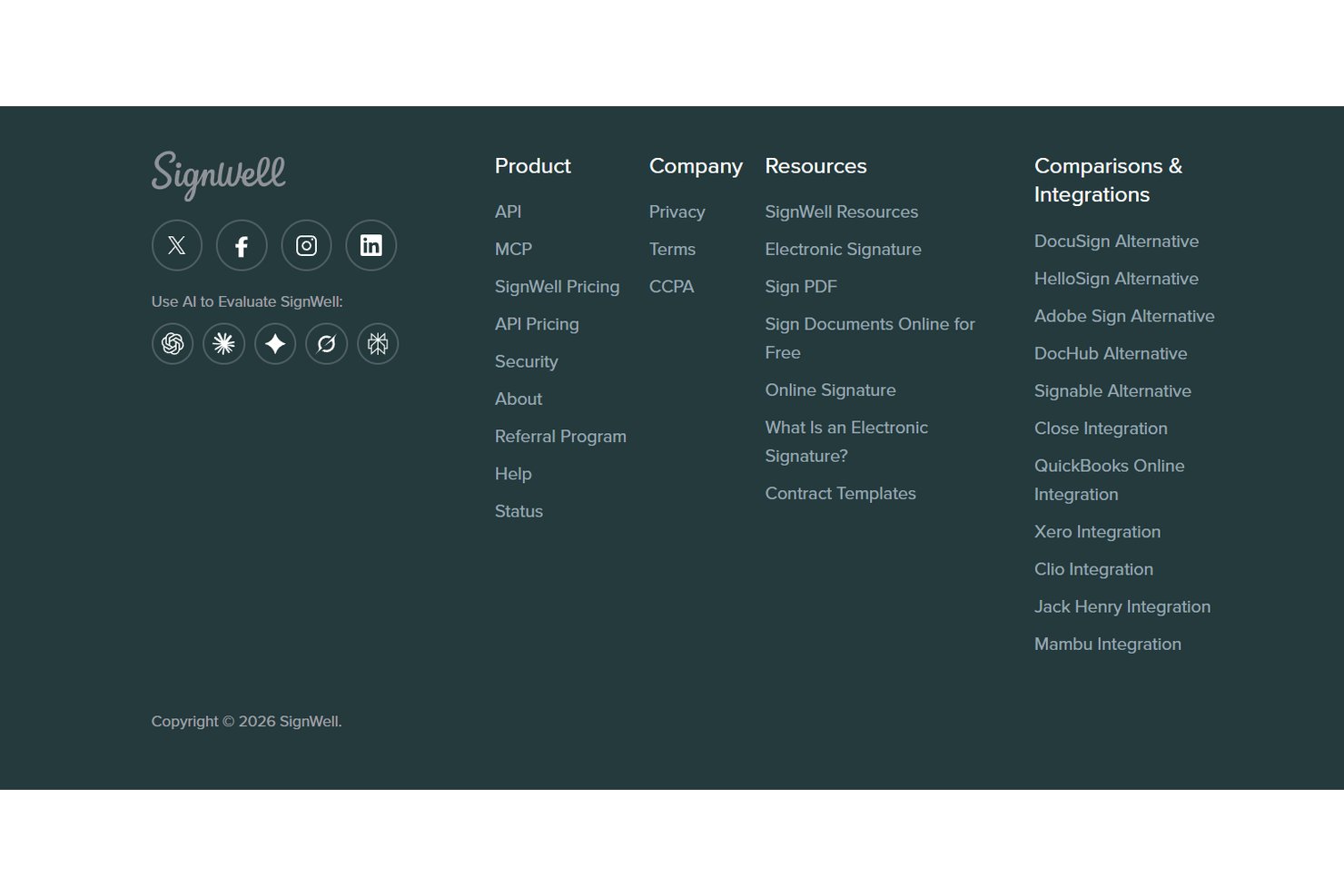
Task: Go to the Referral Program link
Action: 561,437
